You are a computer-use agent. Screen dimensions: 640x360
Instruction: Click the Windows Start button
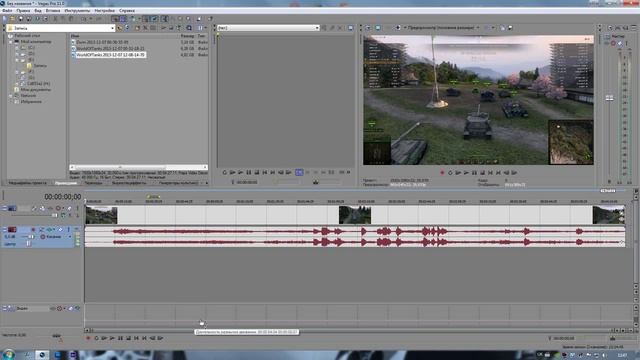pyautogui.click(x=8, y=355)
